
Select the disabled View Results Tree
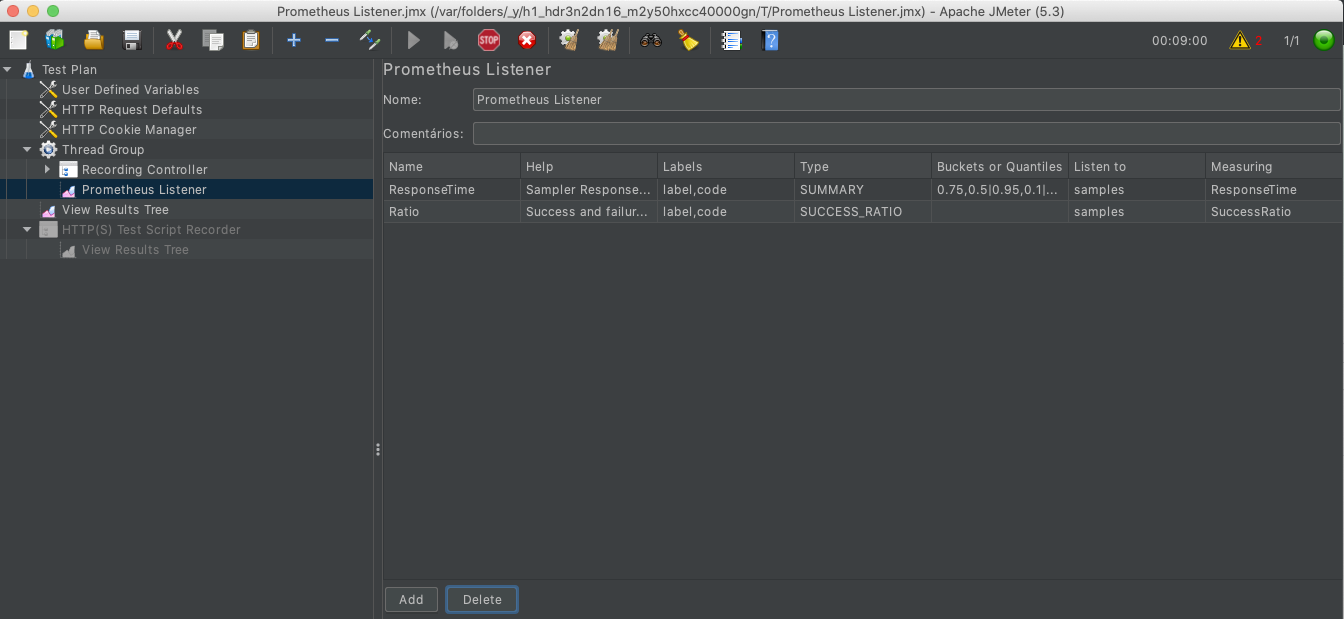pos(135,250)
